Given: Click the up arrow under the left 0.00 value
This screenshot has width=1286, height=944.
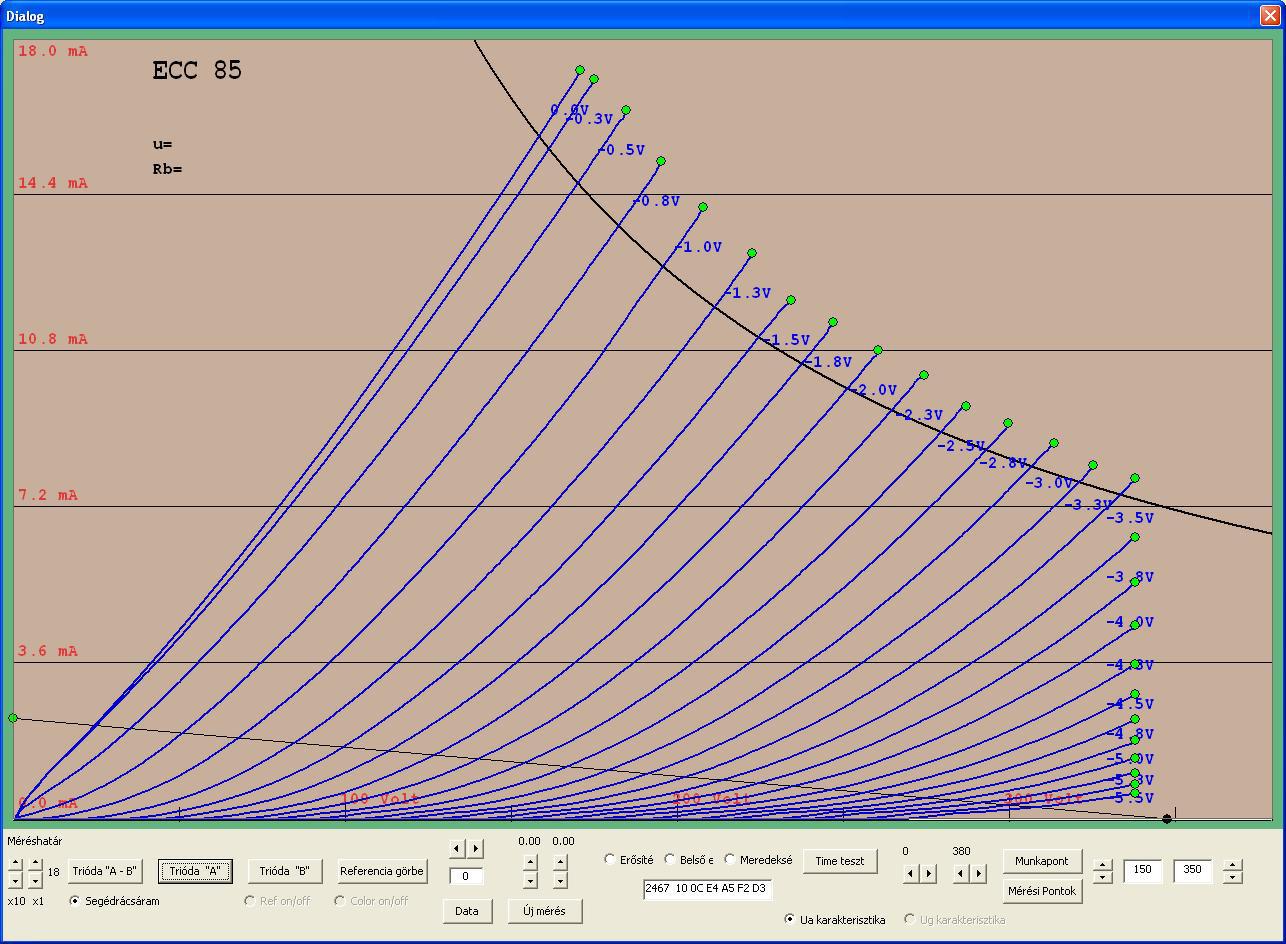Looking at the screenshot, I should (530, 862).
